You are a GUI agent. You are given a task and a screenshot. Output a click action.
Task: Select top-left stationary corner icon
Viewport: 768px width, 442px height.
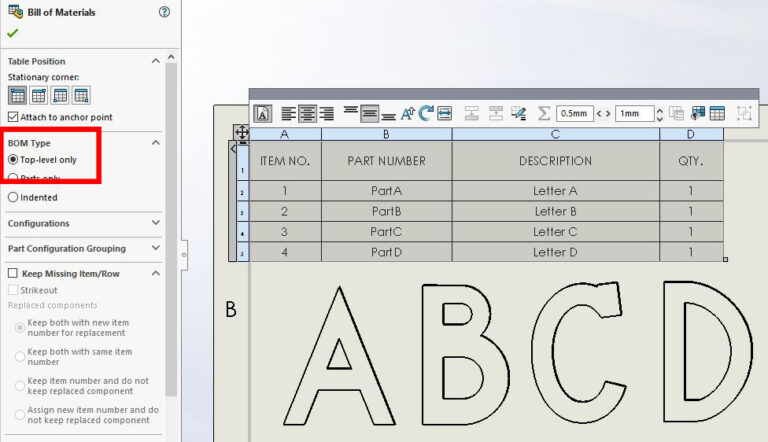tap(17, 96)
